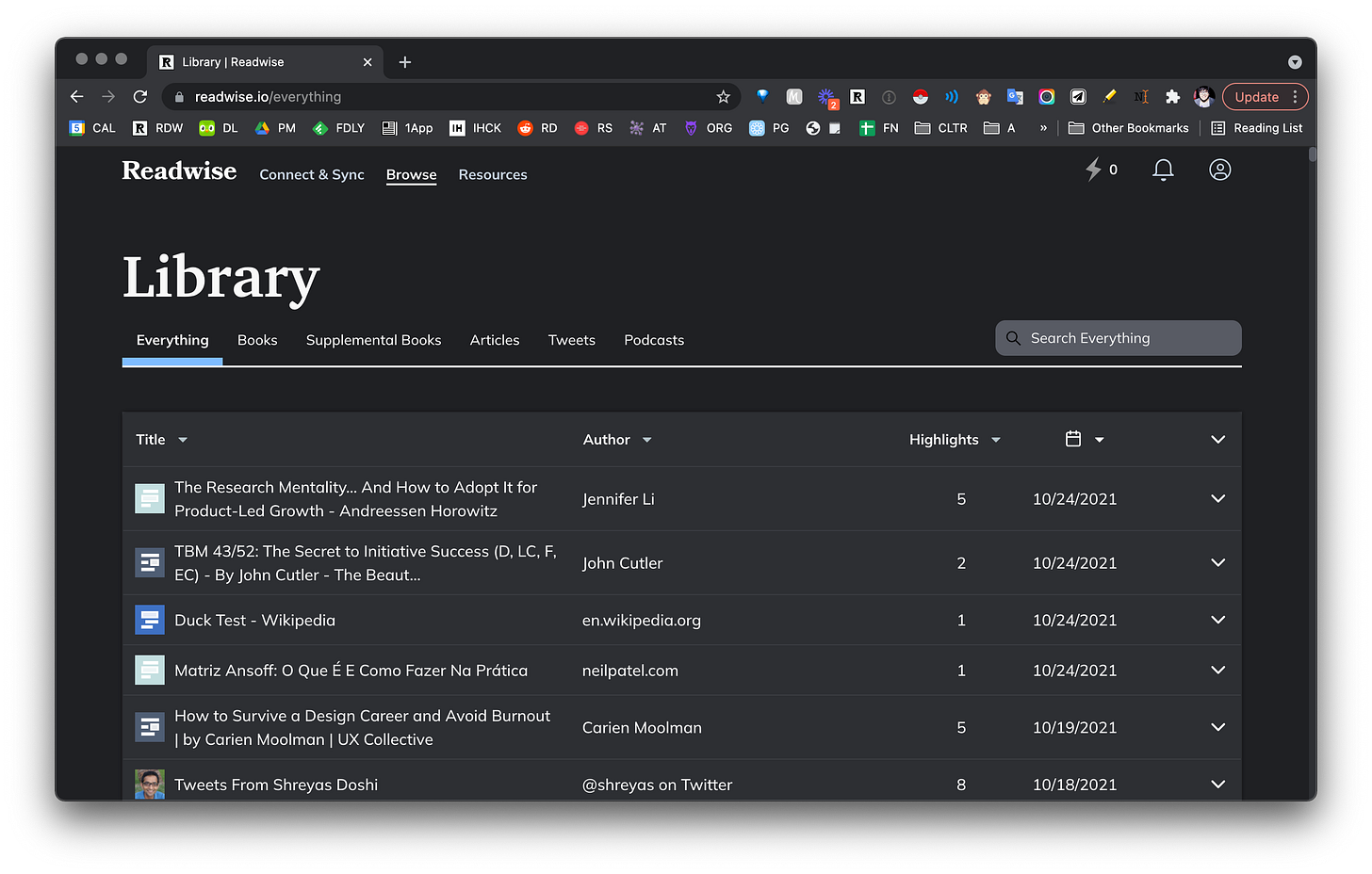Open Duck Test - Wikipedia title

click(254, 620)
